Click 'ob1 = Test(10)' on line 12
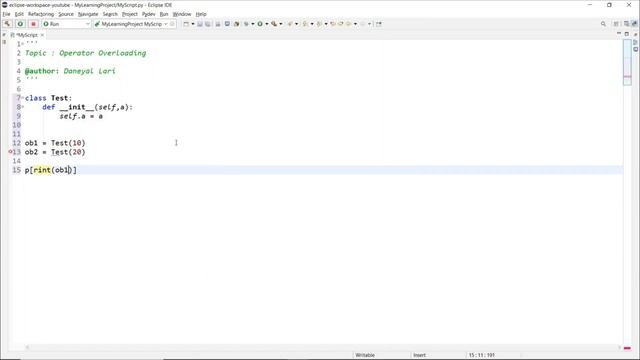This screenshot has width=640, height=360. coord(55,143)
